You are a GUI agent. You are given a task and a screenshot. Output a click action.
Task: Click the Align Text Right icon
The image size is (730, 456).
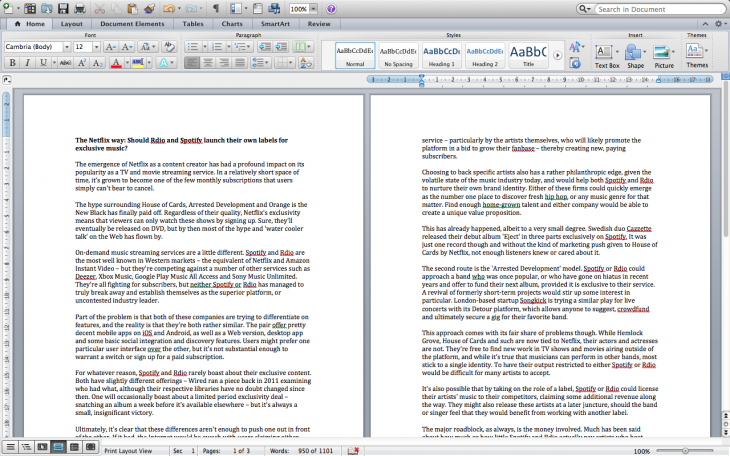coord(224,62)
